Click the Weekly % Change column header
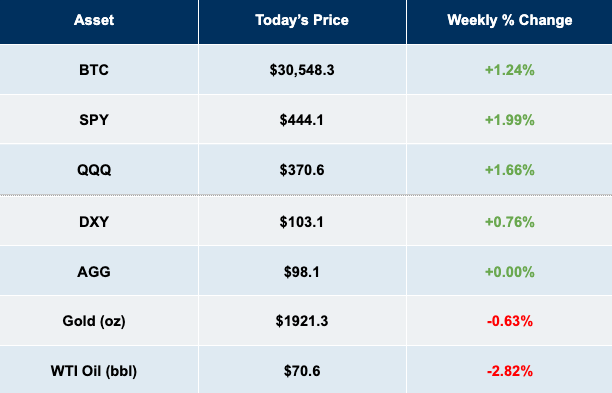Screen dimensions: 612x393 pos(509,20)
